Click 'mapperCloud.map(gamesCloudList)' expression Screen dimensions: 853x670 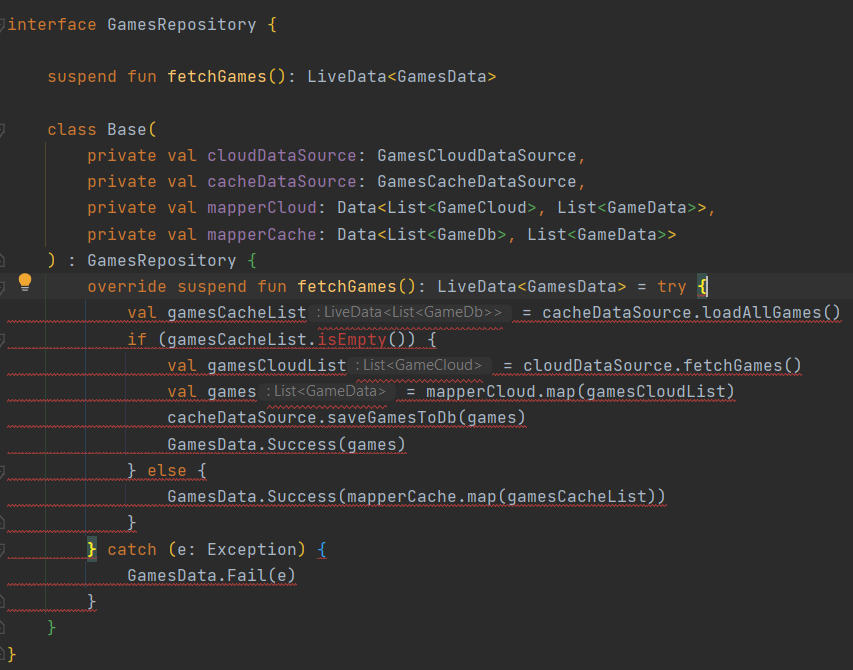tap(580, 392)
